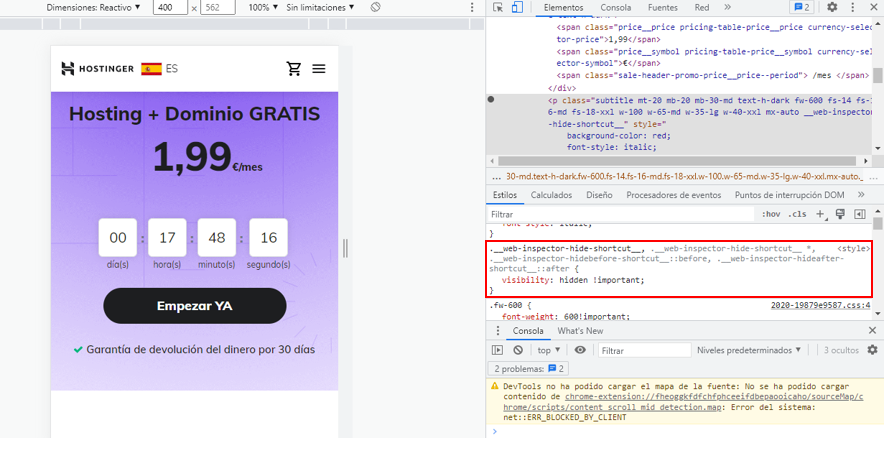Clear the console with the ban icon
This screenshot has width=885, height=453.
pyautogui.click(x=518, y=350)
